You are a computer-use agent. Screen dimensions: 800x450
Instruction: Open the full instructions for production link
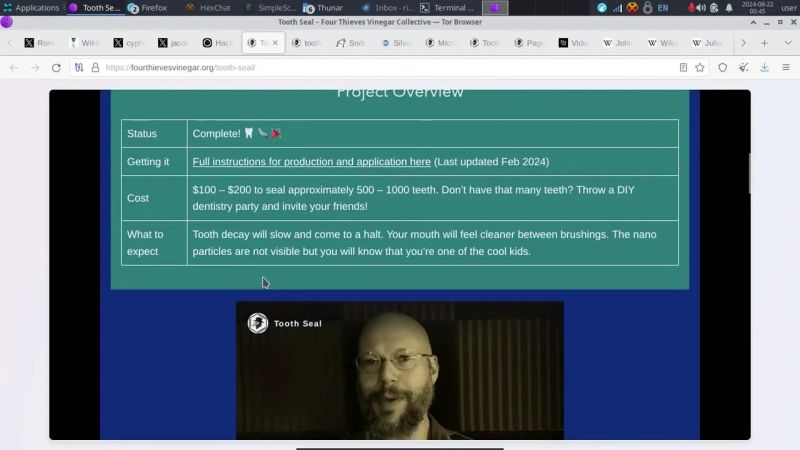pos(312,162)
